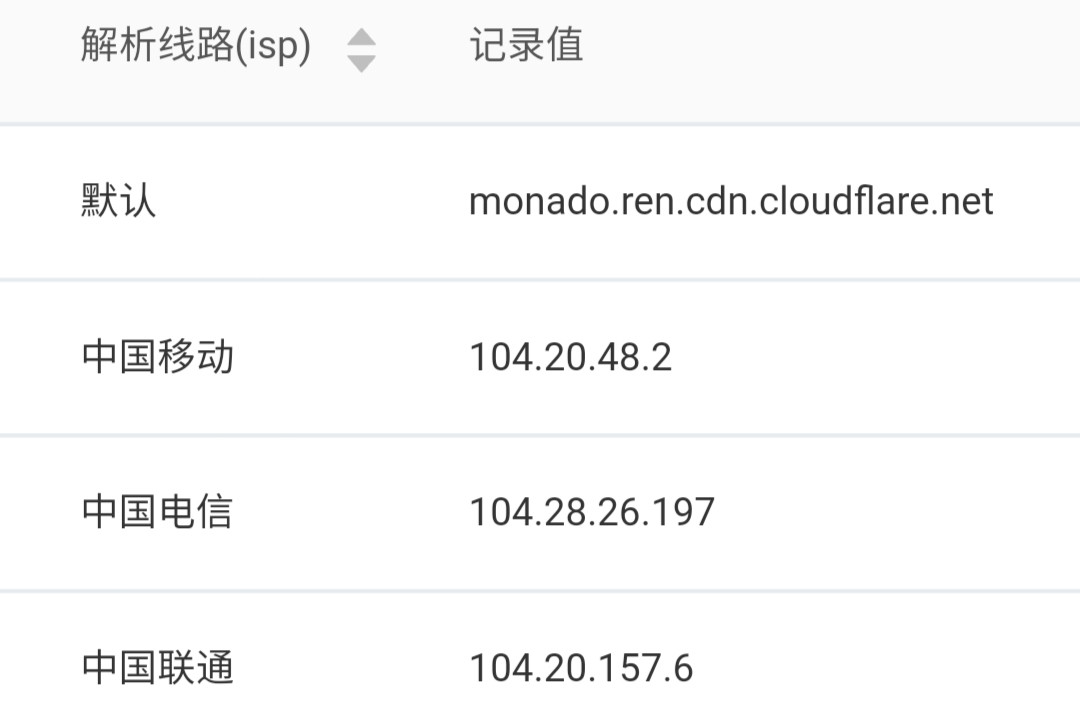This screenshot has width=1080, height=720.
Task: Select the 中国电信 line cell
Action: click(157, 512)
